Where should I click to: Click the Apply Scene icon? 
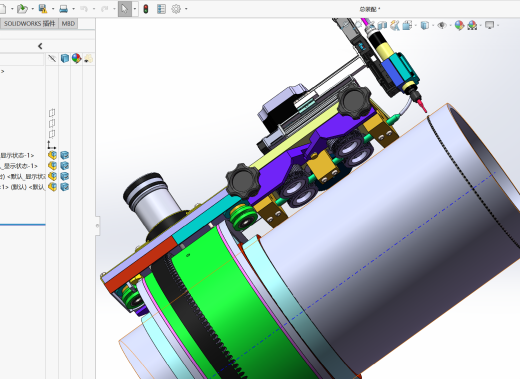[472, 25]
